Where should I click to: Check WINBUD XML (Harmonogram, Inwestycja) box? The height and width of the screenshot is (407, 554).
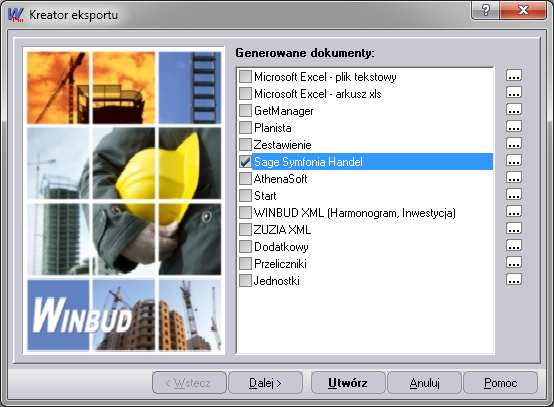tap(245, 212)
